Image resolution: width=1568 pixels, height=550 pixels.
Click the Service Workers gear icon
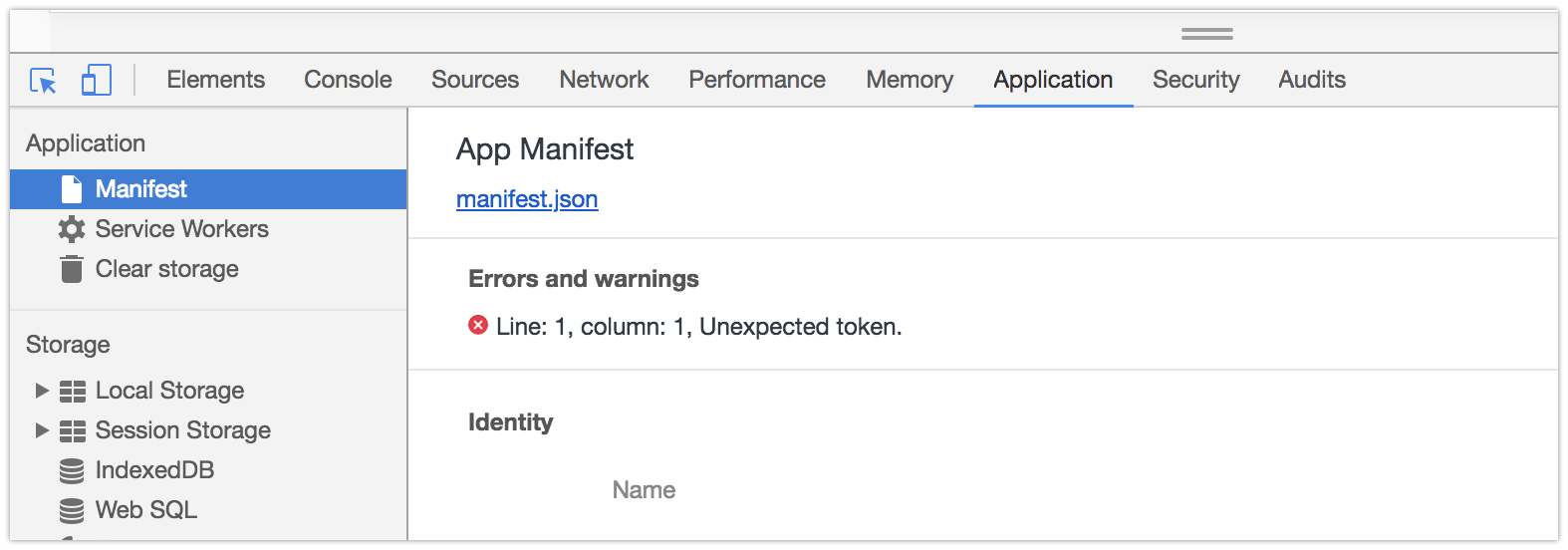tap(72, 229)
